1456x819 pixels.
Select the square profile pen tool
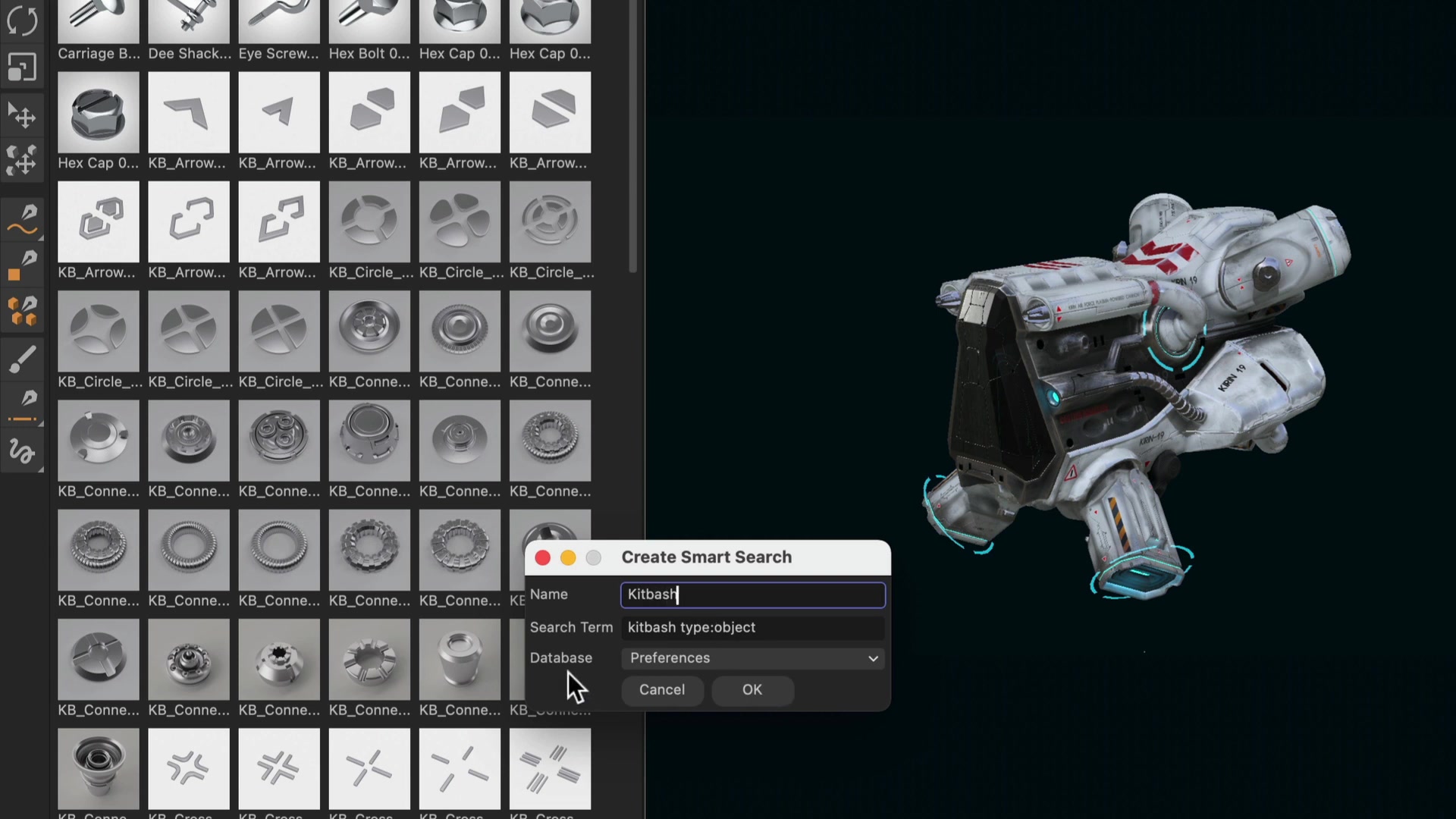tap(23, 263)
